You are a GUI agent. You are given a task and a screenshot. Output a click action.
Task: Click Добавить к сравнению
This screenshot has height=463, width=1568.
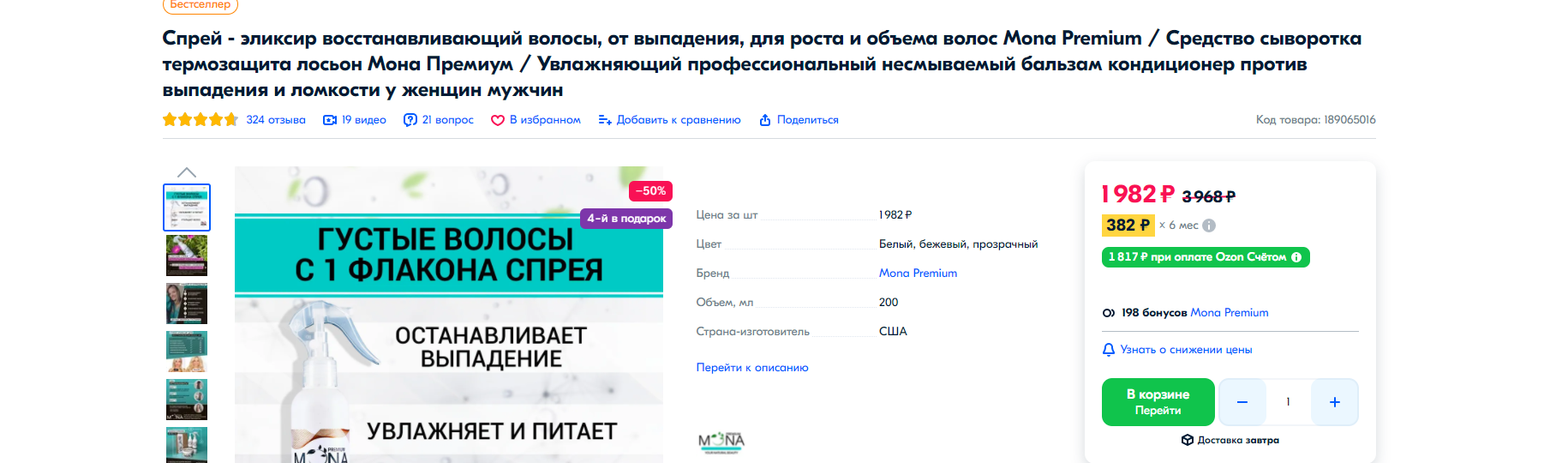click(679, 120)
